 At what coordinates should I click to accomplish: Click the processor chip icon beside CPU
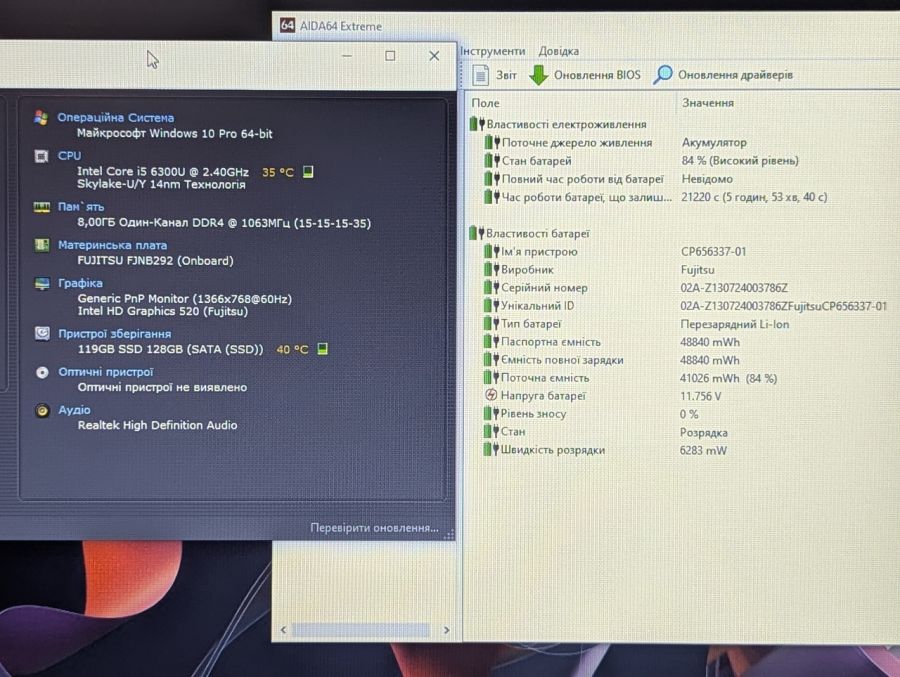[x=41, y=156]
